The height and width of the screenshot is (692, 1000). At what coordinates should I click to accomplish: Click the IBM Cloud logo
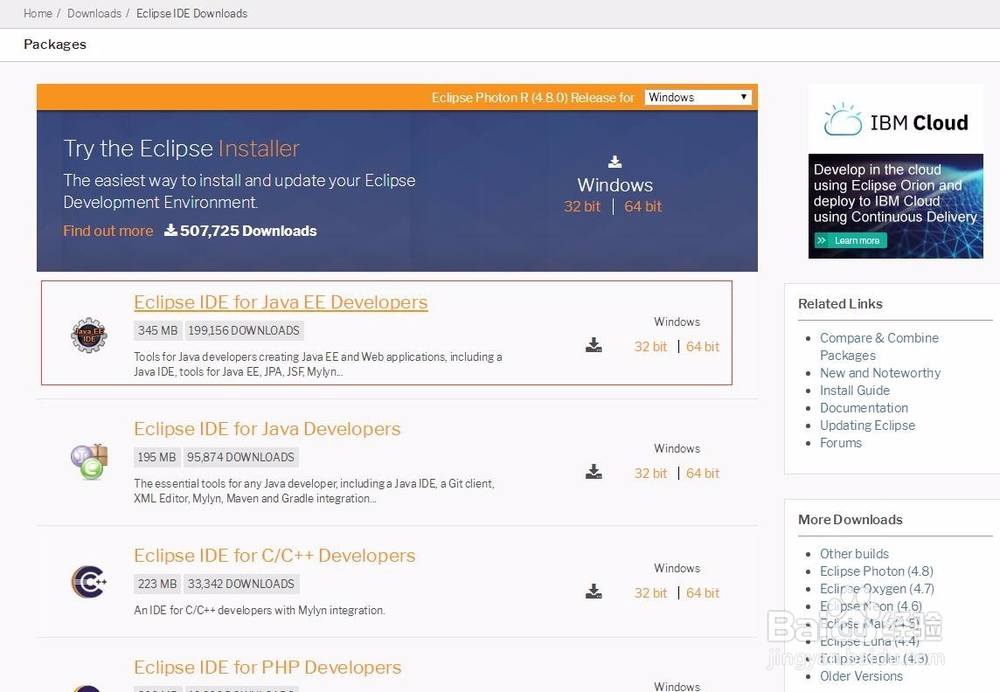896,119
